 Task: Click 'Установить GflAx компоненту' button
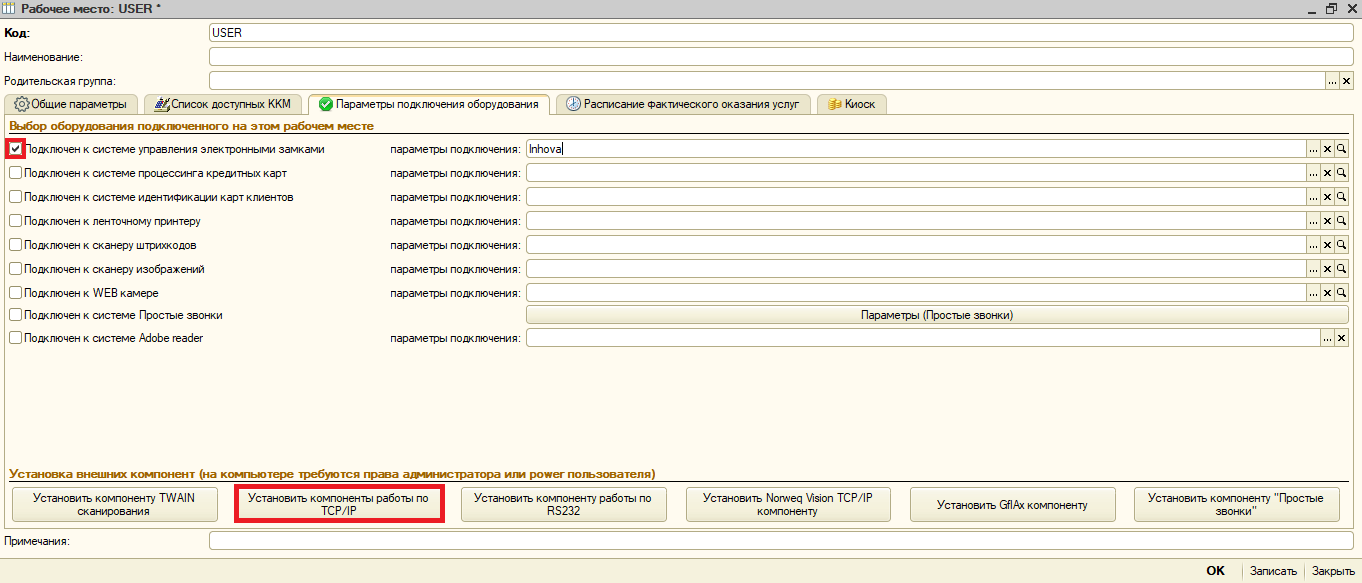tap(1012, 504)
